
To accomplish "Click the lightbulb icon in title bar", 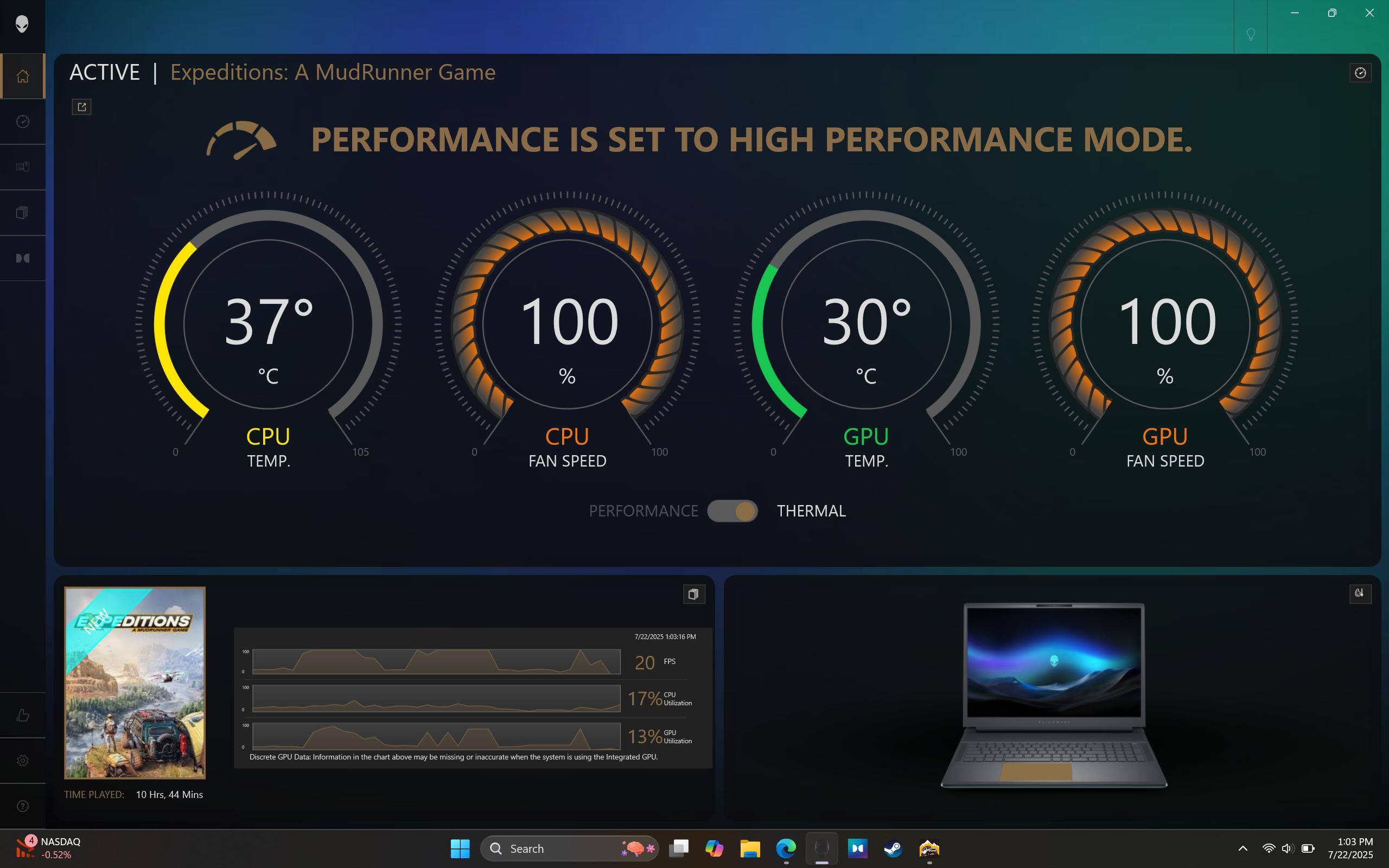I will pyautogui.click(x=1250, y=34).
